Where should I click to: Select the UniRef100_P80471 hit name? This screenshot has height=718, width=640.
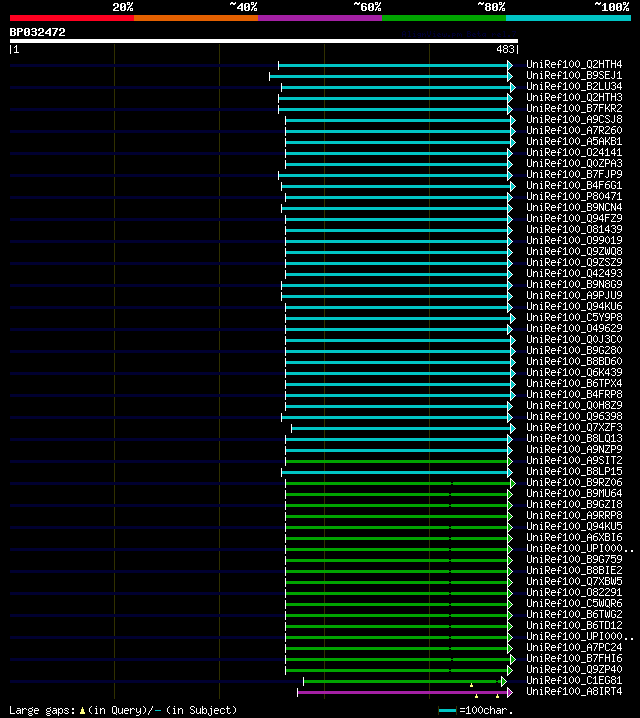point(574,196)
